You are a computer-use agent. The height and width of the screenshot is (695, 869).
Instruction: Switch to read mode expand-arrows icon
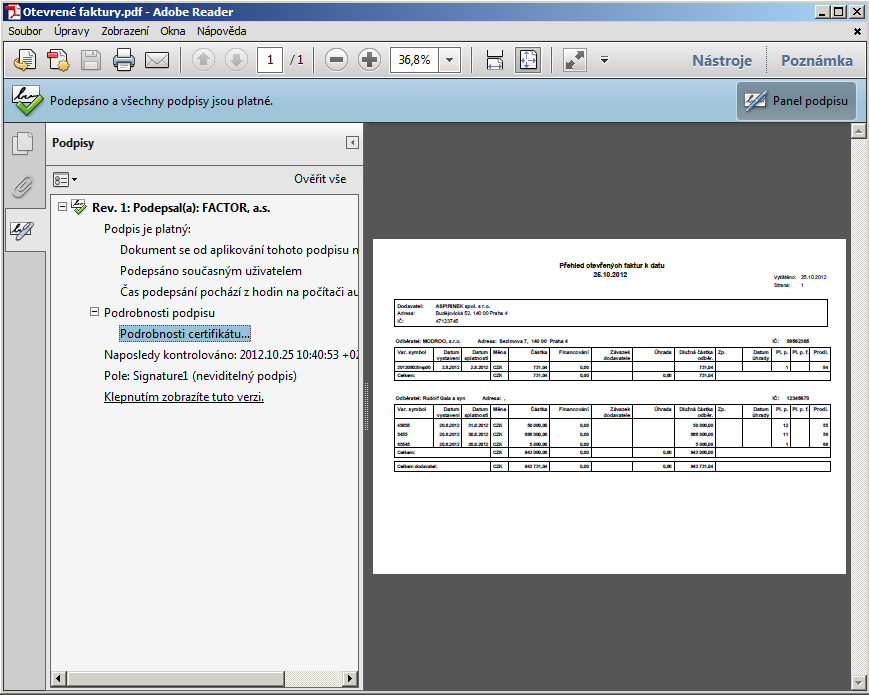click(575, 60)
